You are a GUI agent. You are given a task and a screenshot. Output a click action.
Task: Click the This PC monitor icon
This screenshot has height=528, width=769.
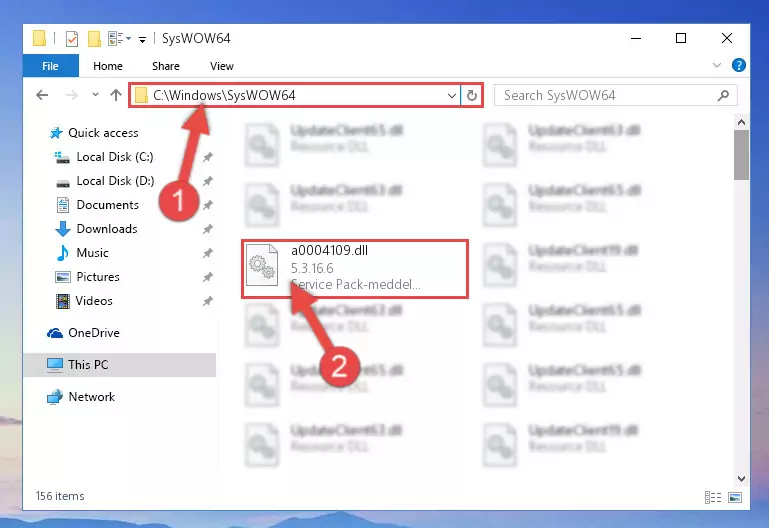[55, 365]
